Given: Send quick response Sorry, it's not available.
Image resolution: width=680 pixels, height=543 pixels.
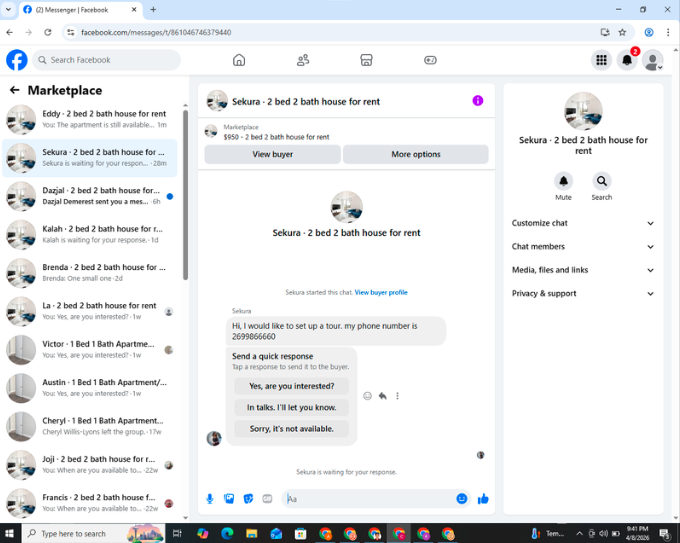Looking at the screenshot, I should click(291, 429).
